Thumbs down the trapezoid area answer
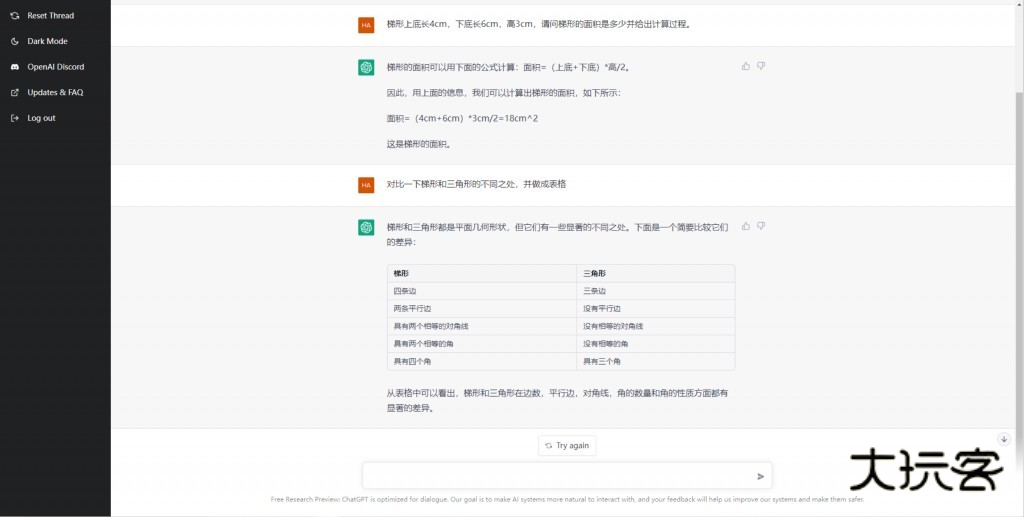 [761, 66]
